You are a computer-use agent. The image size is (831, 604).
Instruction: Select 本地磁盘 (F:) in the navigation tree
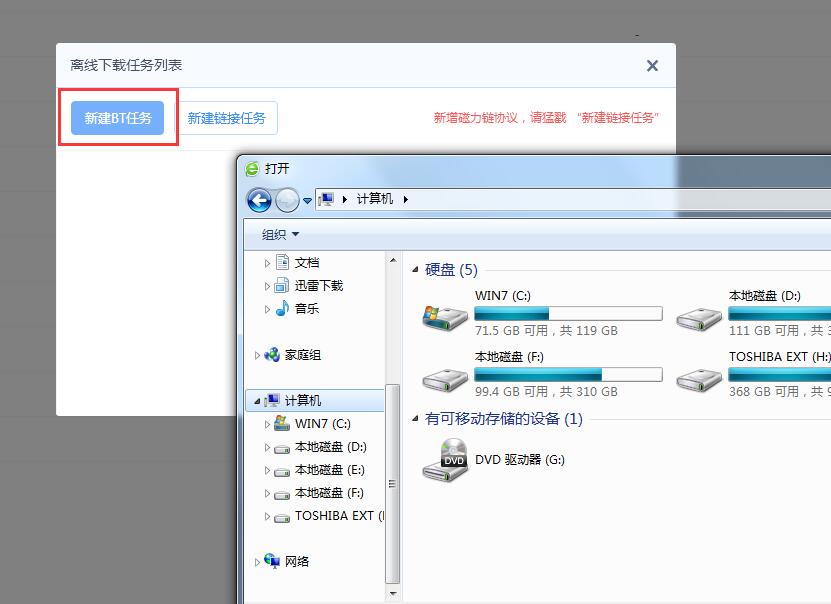coord(329,493)
